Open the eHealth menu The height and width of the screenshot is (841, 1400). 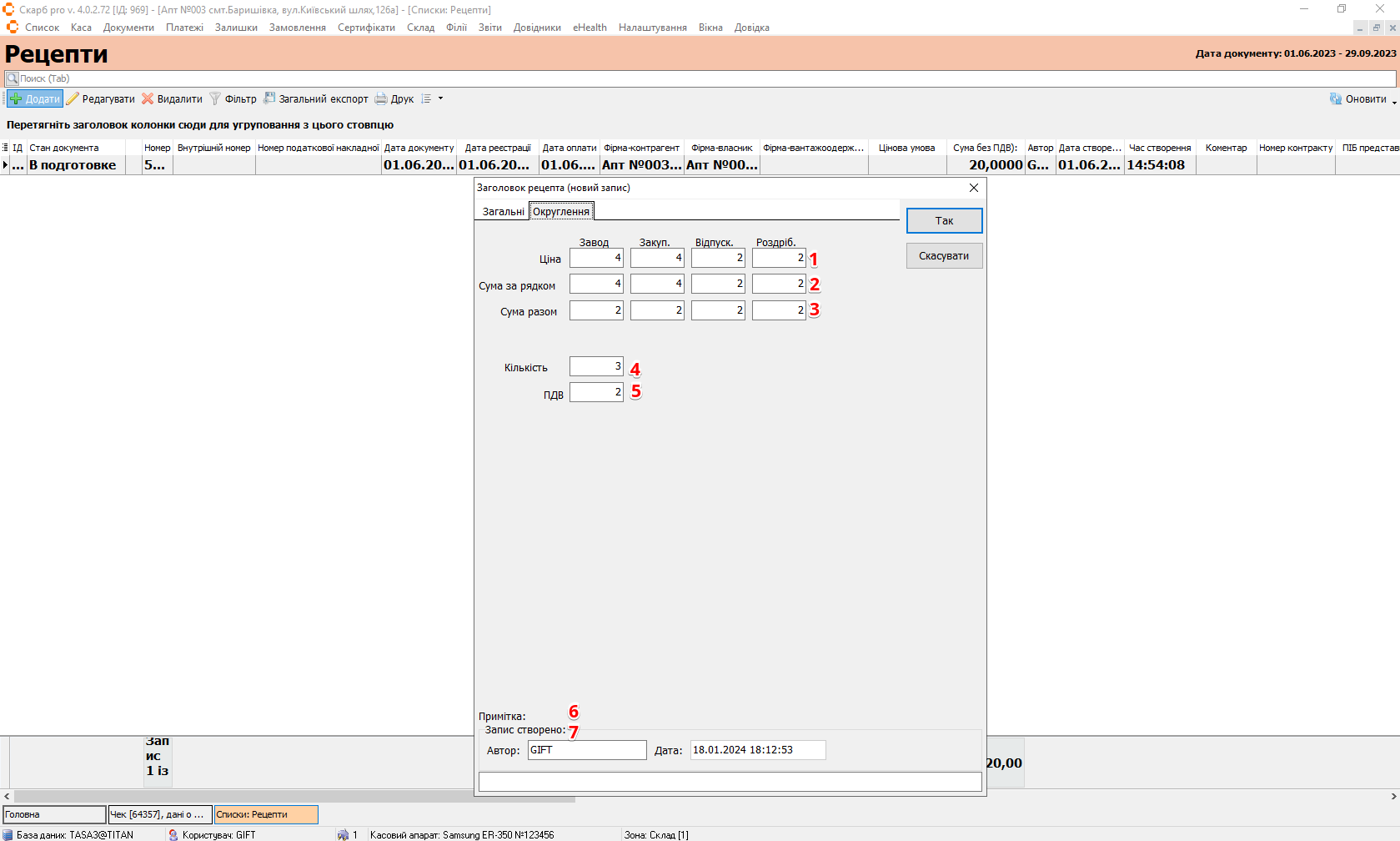(x=590, y=28)
